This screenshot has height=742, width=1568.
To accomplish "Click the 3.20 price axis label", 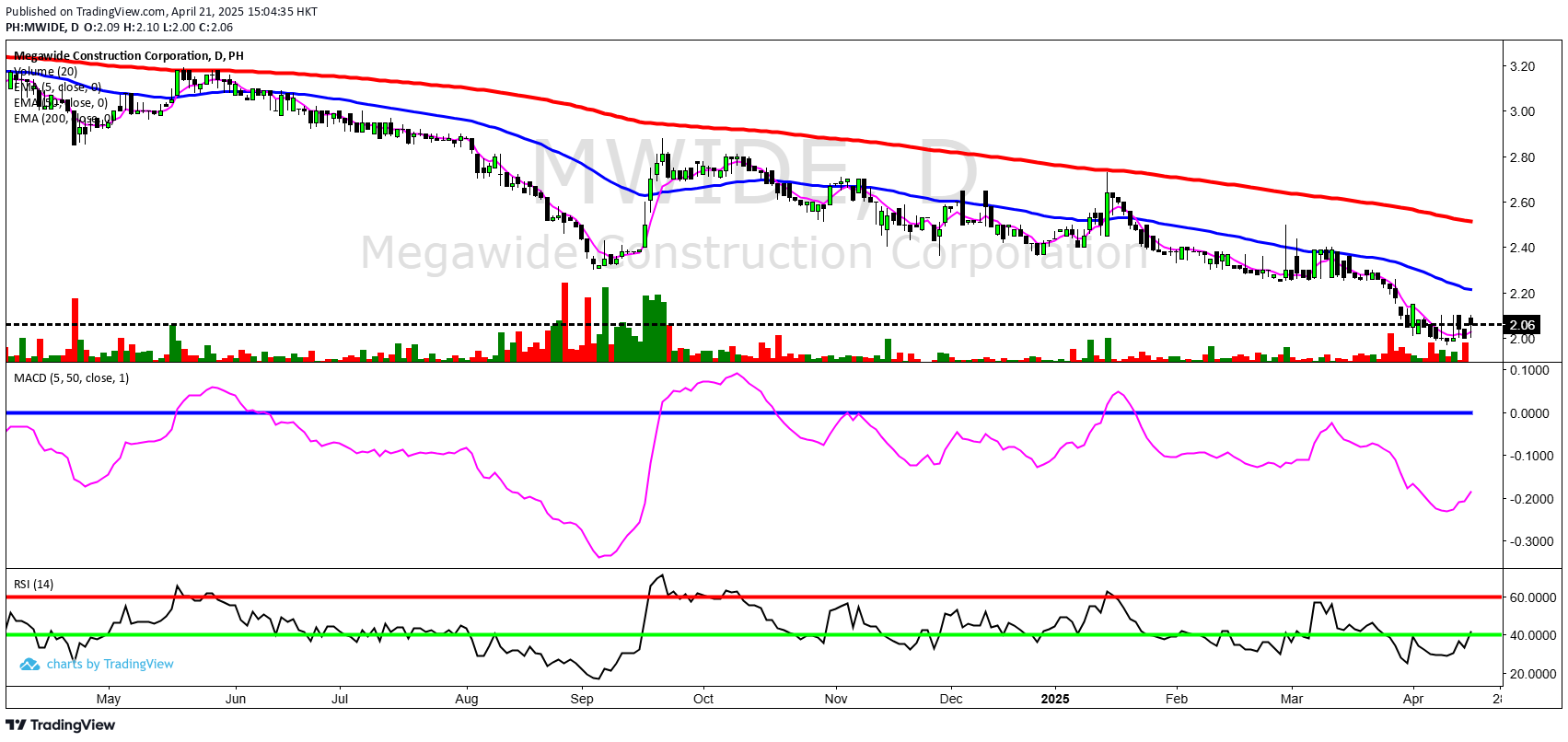I will [1522, 66].
